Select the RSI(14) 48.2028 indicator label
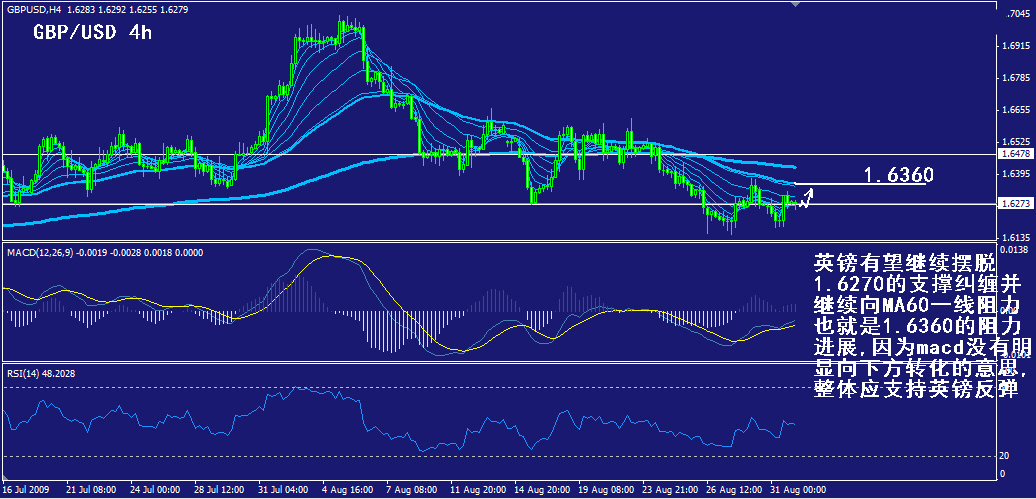 point(40,373)
